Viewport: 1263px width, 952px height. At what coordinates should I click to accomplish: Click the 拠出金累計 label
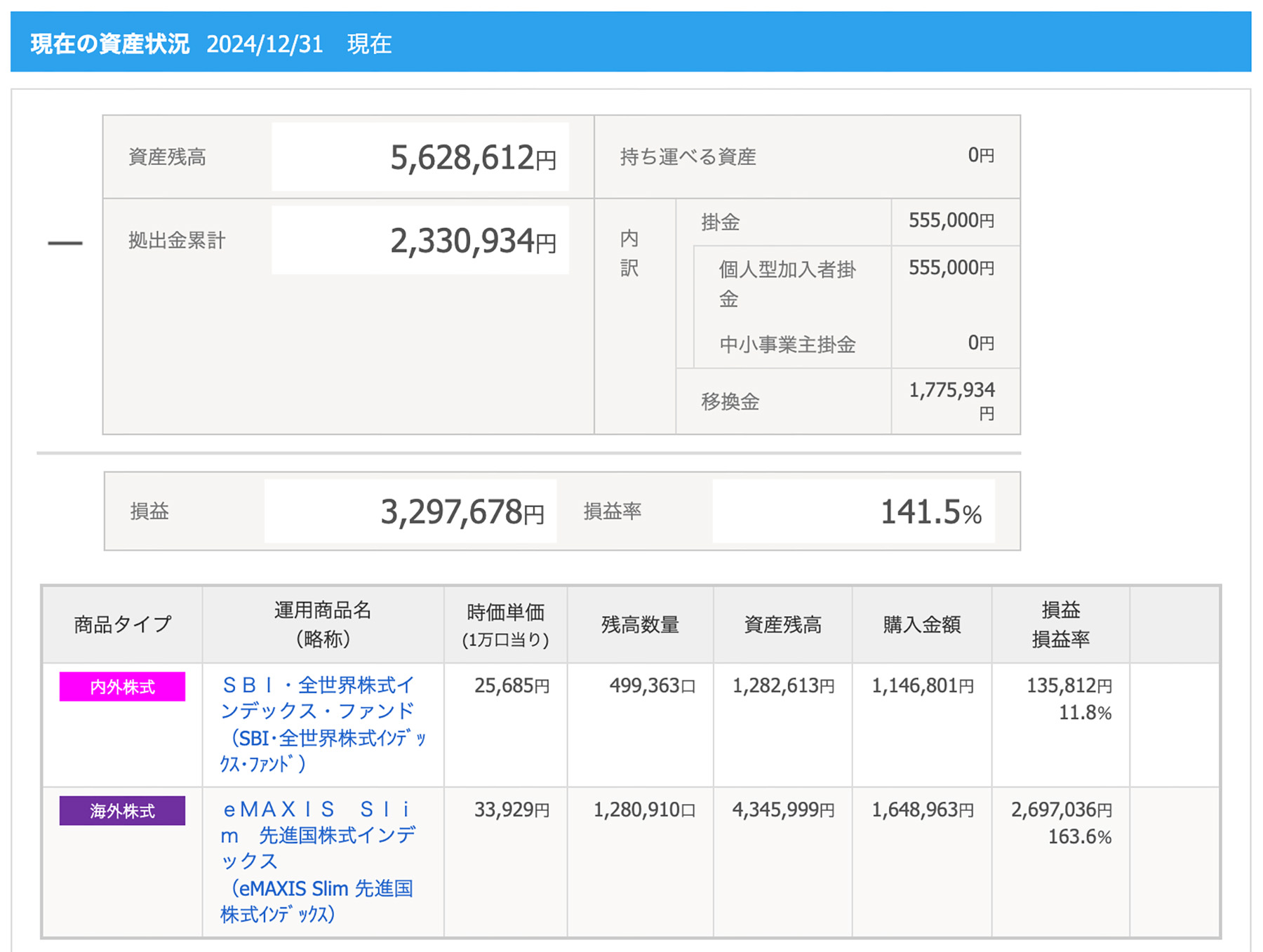pos(176,241)
